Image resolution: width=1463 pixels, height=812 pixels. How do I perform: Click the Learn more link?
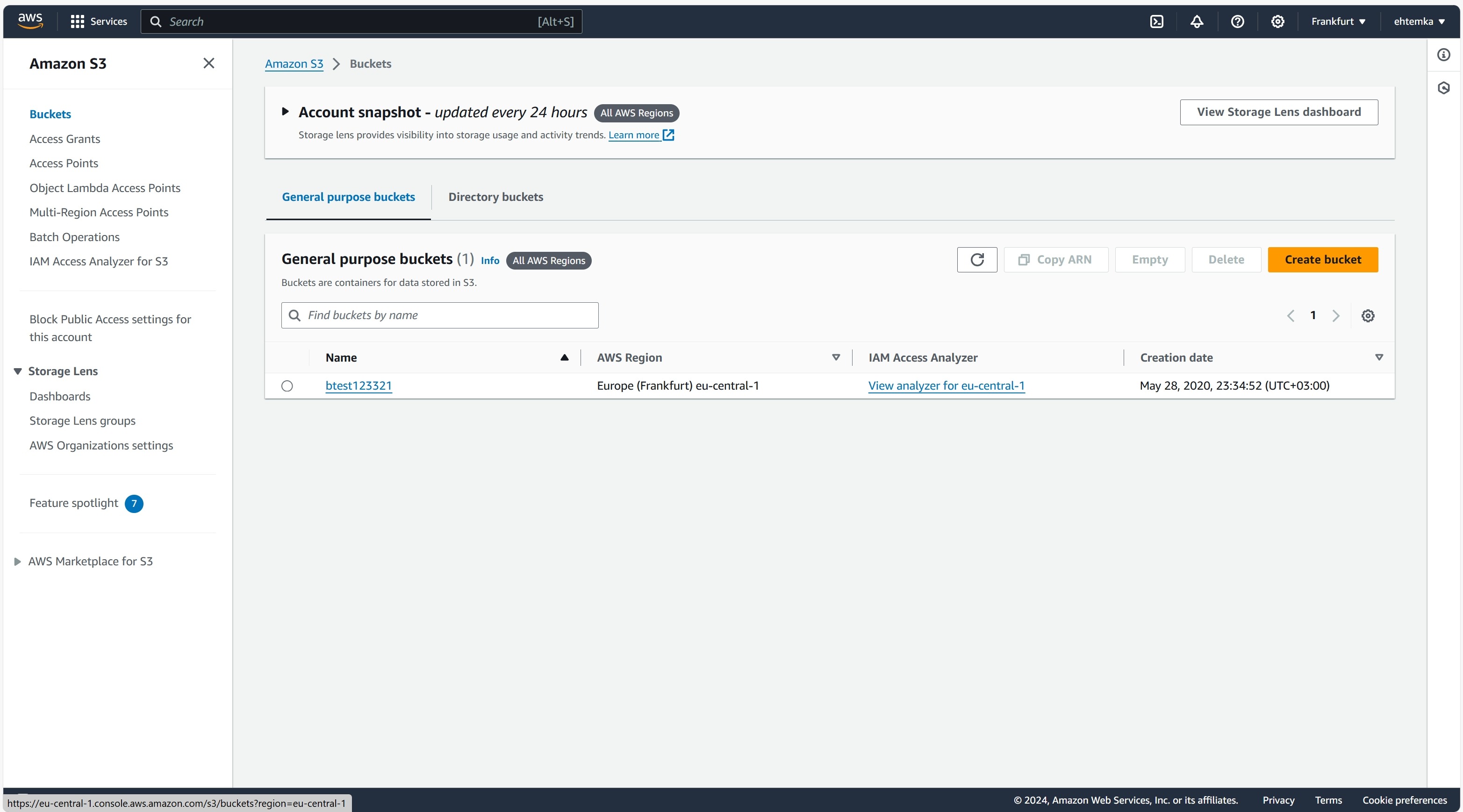click(x=634, y=135)
